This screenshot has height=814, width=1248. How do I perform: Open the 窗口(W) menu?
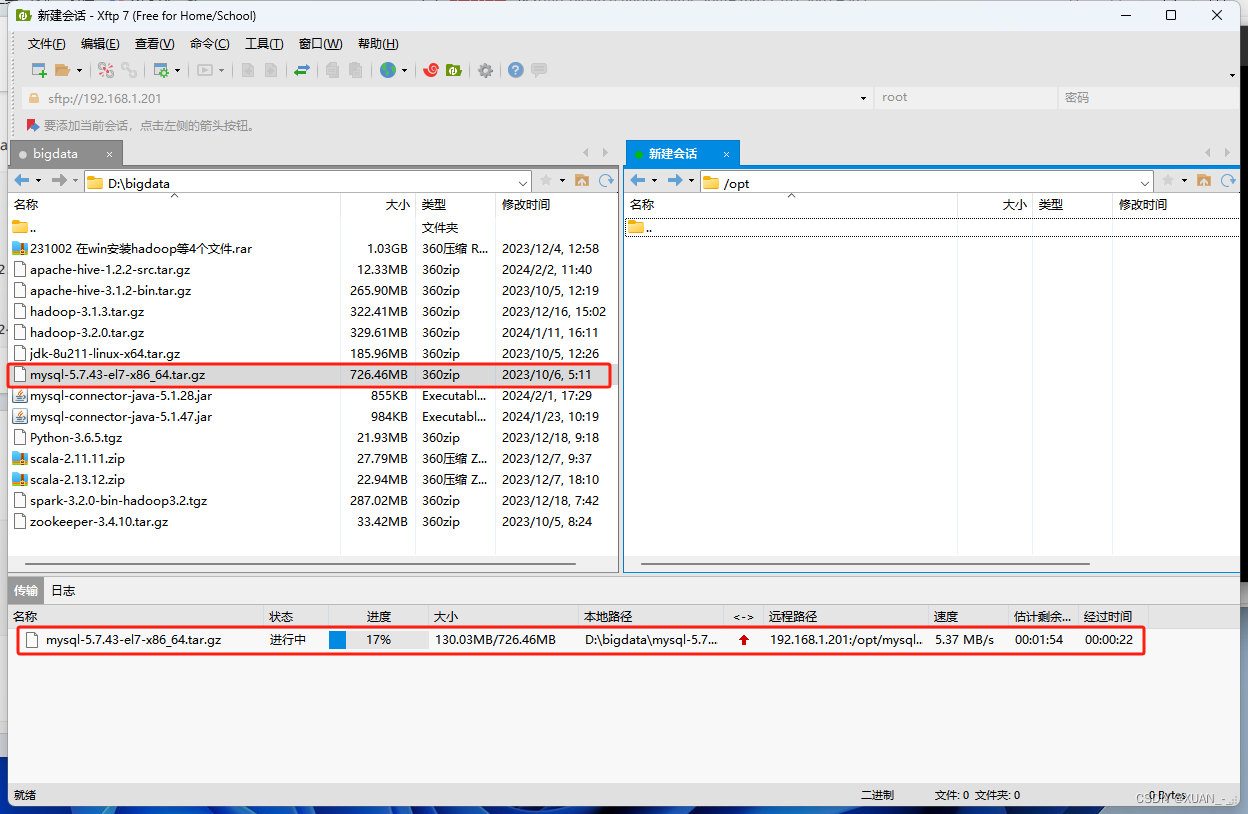(320, 44)
